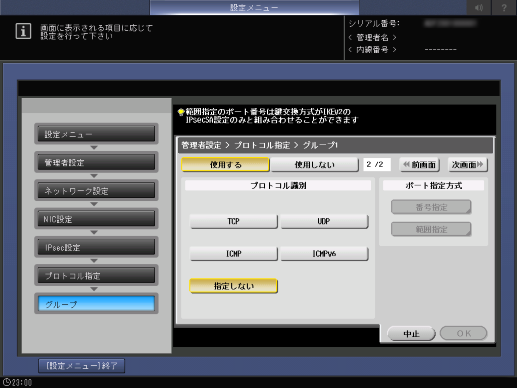Image resolution: width=517 pixels, height=388 pixels.
Task: Choose ICMP protocol
Action: point(233,254)
